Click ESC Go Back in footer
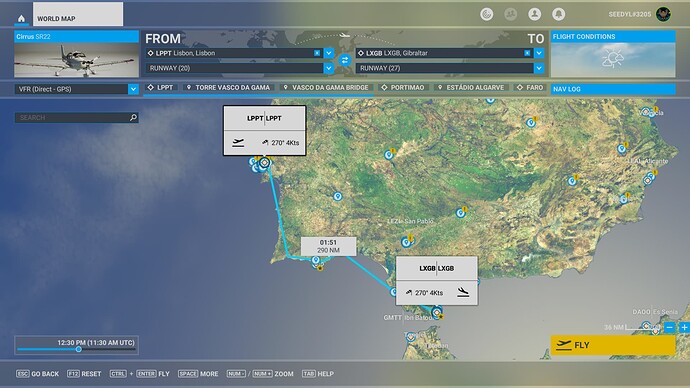 37,374
